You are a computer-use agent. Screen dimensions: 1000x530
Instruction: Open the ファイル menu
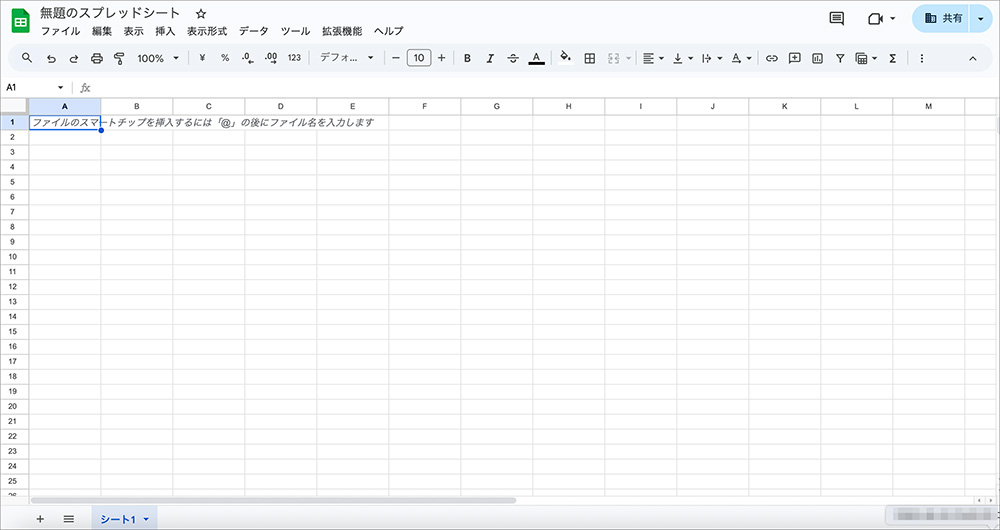(x=61, y=31)
